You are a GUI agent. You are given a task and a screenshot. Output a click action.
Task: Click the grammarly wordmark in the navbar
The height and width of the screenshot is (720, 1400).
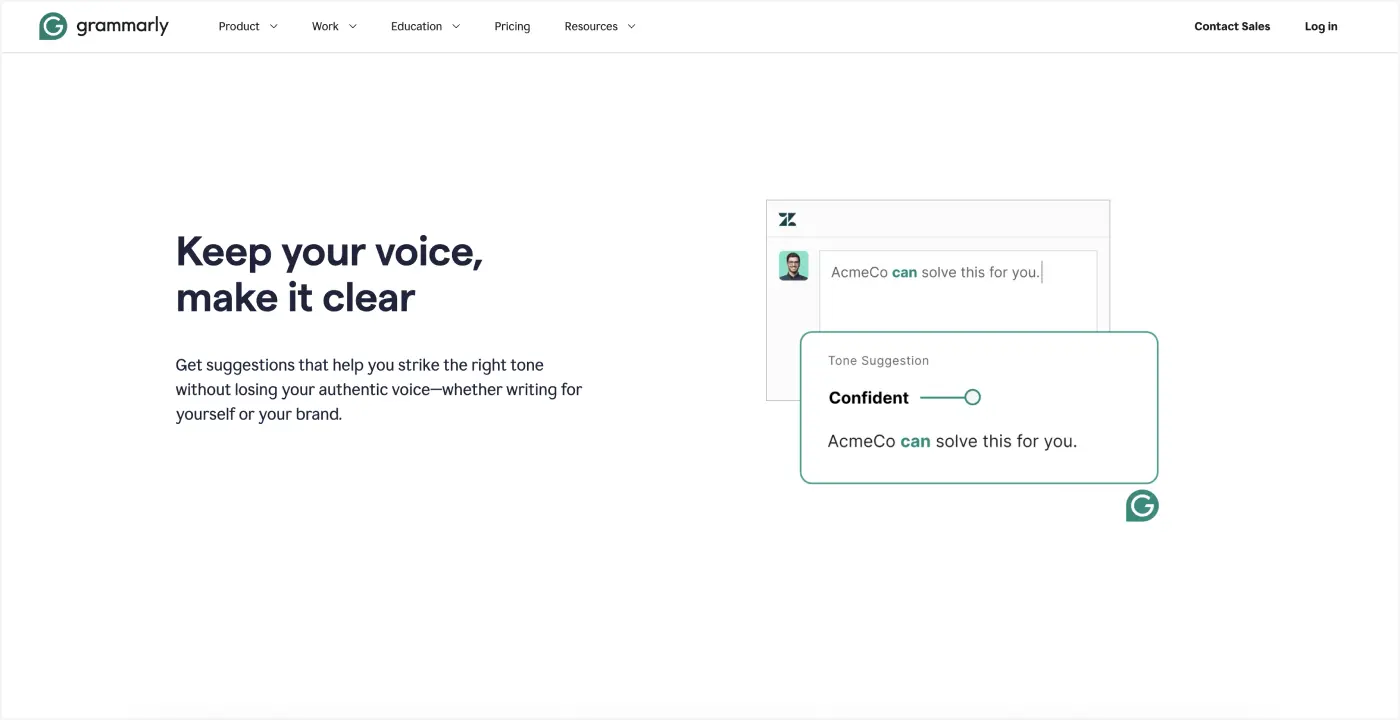click(x=120, y=25)
